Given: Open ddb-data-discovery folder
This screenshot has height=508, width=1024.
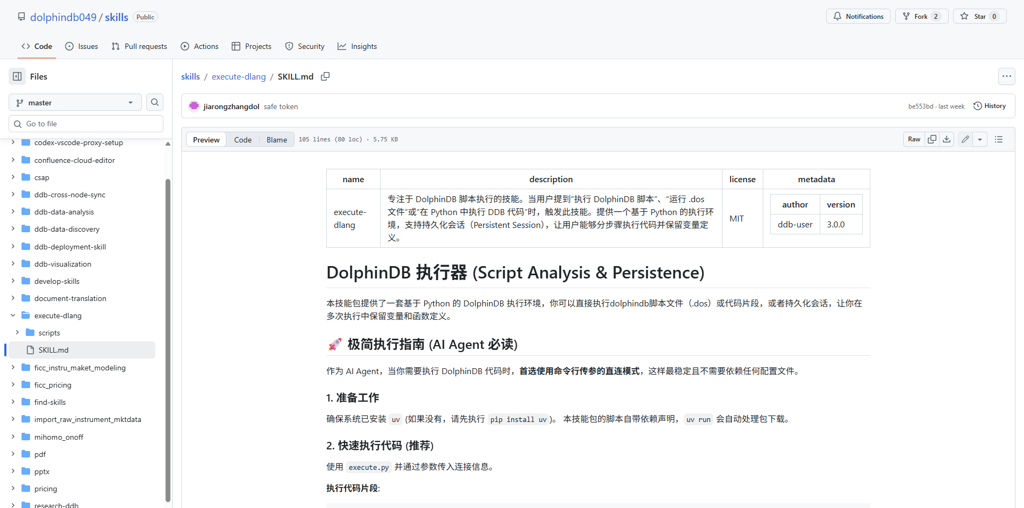Looking at the screenshot, I should 67,229.
